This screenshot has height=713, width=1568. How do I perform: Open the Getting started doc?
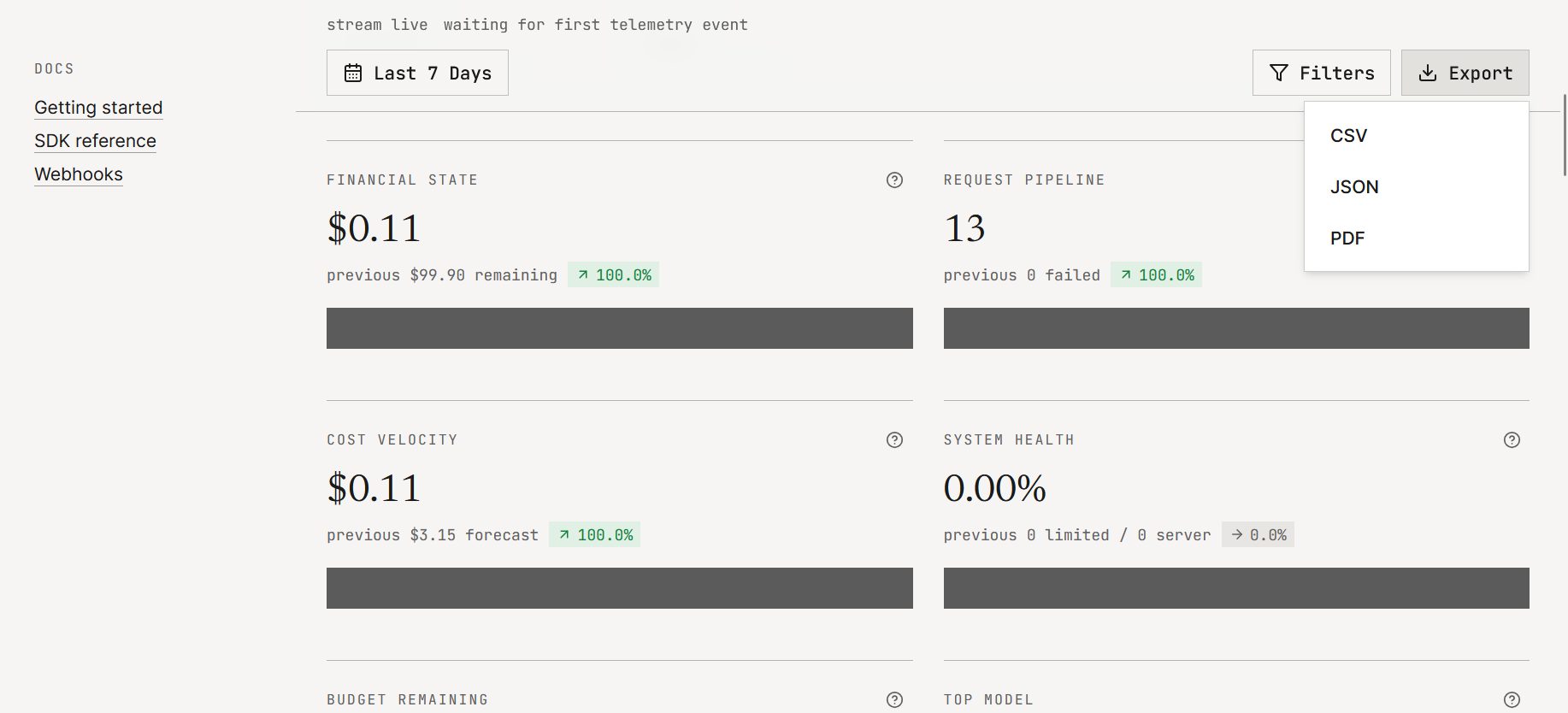(98, 108)
